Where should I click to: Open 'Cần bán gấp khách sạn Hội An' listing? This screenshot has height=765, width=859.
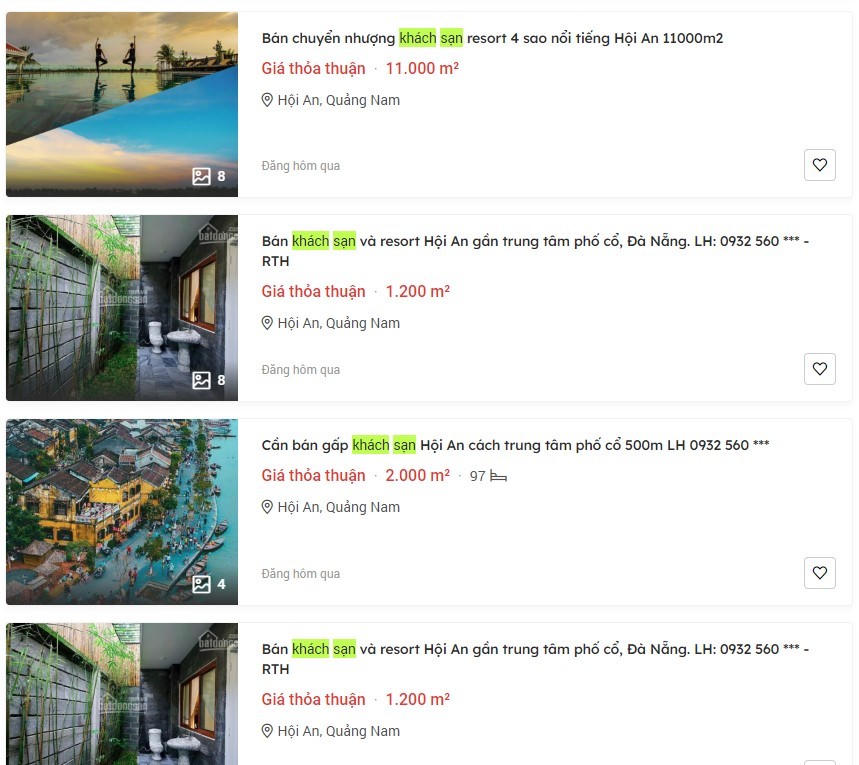click(x=515, y=445)
